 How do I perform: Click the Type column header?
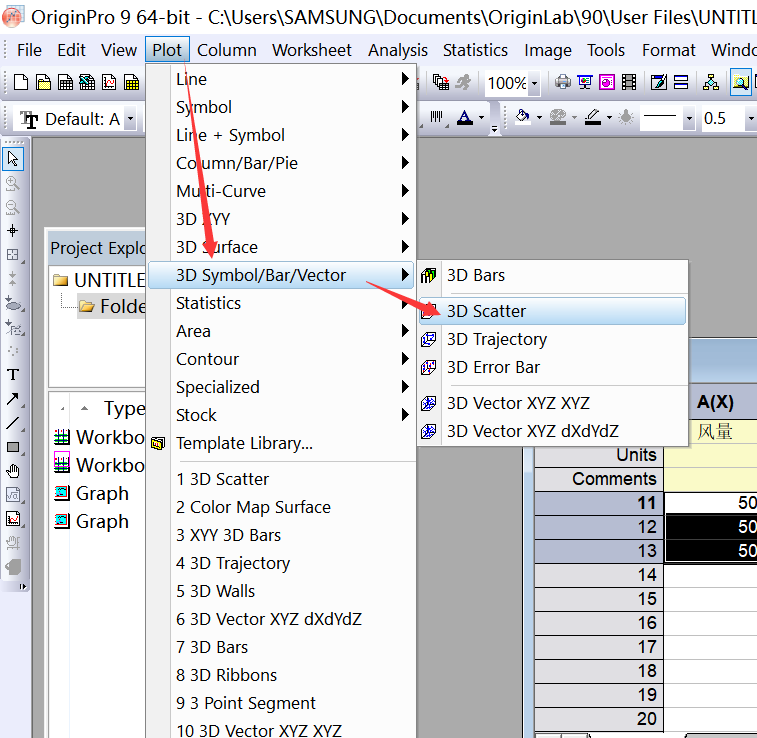click(124, 408)
